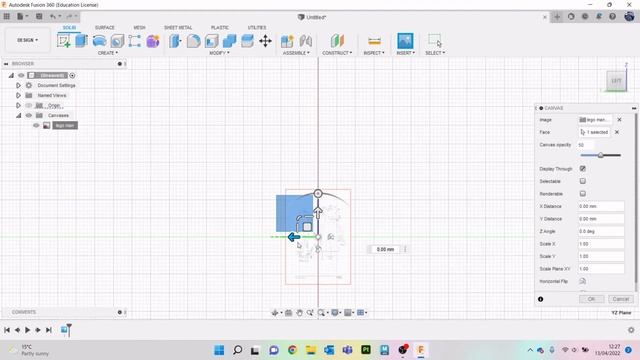Select the Create Sketch tool
The height and width of the screenshot is (360, 640).
64,41
